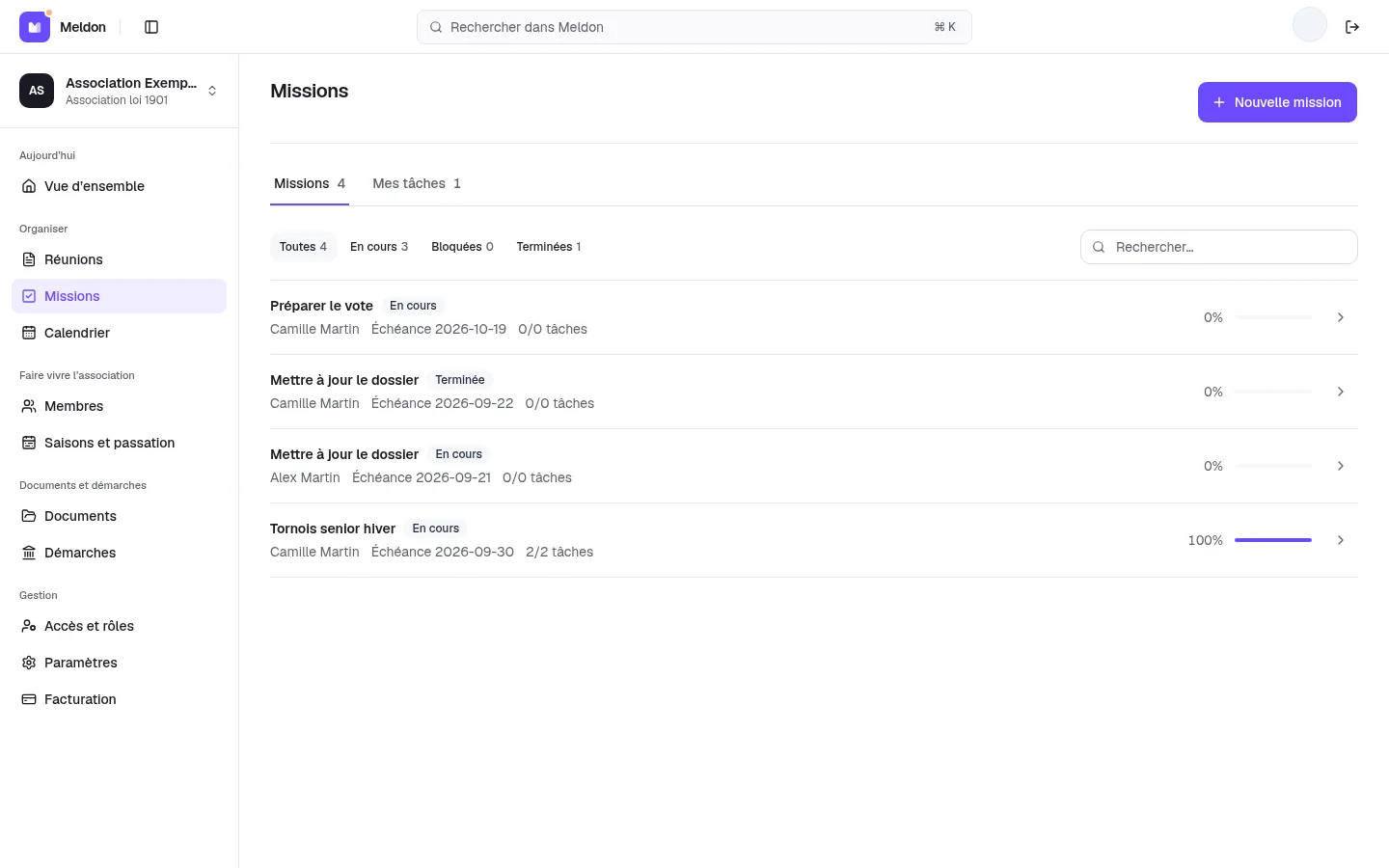Click the Meldon logo icon

point(35,27)
